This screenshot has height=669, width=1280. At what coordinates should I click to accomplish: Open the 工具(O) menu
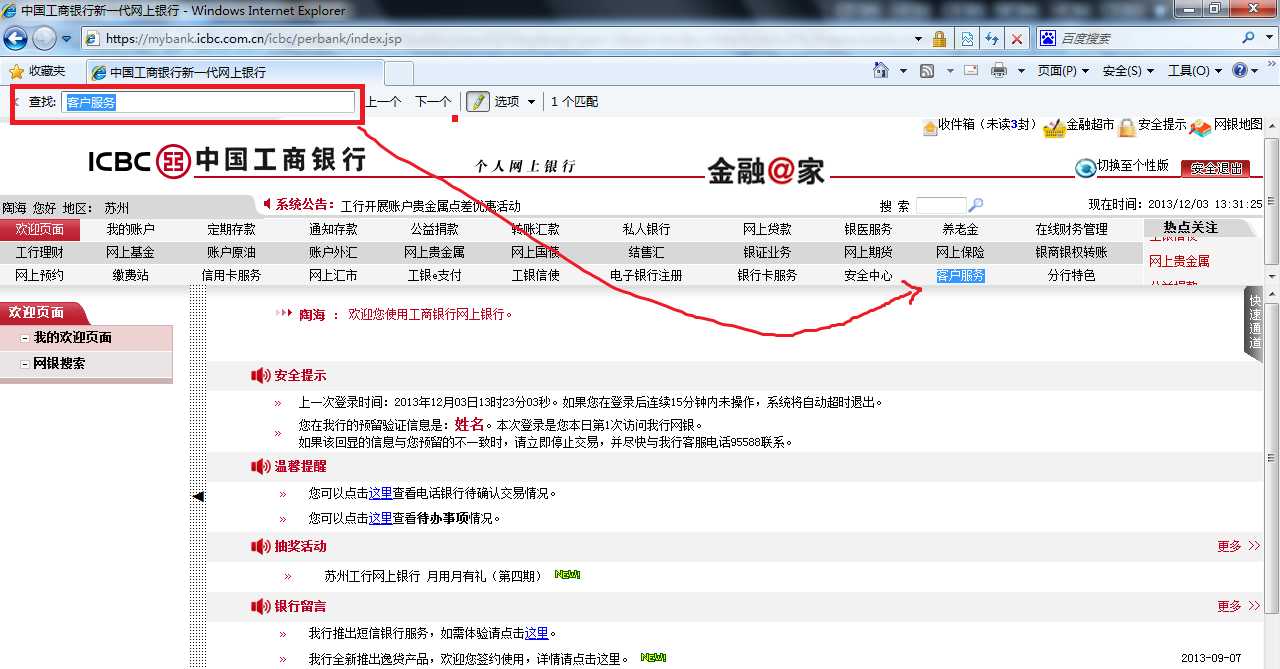1194,71
